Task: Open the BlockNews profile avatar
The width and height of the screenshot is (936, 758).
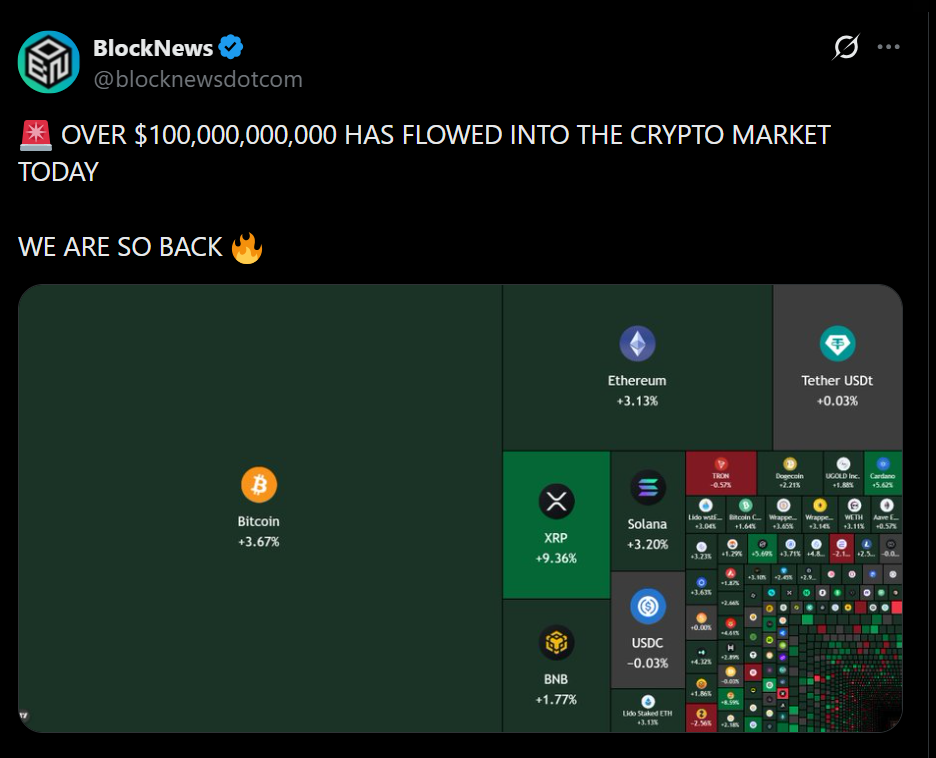Action: coord(48,61)
